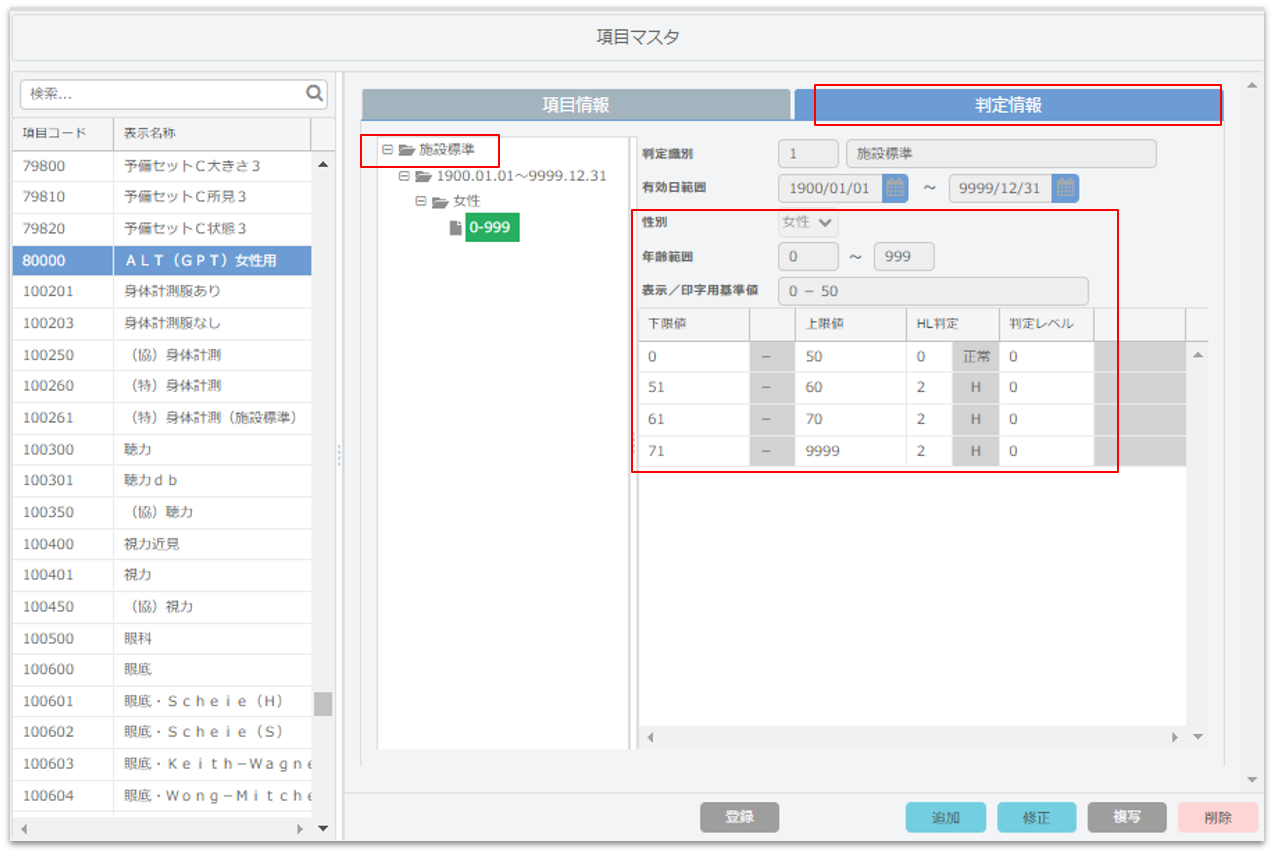Select the 0-999 tree leaf
Image resolution: width=1274 pixels, height=854 pixels.
pos(491,228)
